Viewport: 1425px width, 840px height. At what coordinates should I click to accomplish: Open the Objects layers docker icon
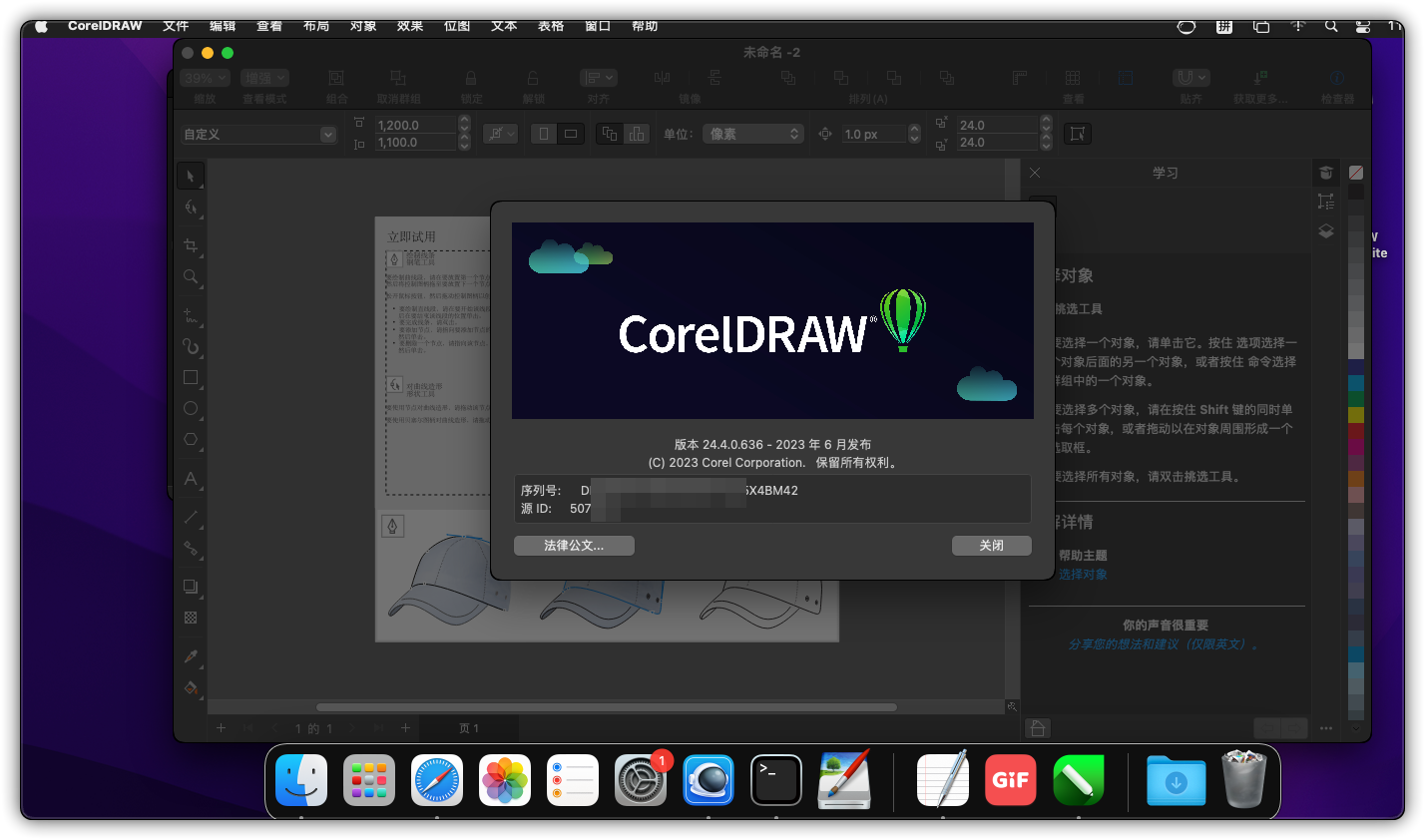pyautogui.click(x=1325, y=230)
